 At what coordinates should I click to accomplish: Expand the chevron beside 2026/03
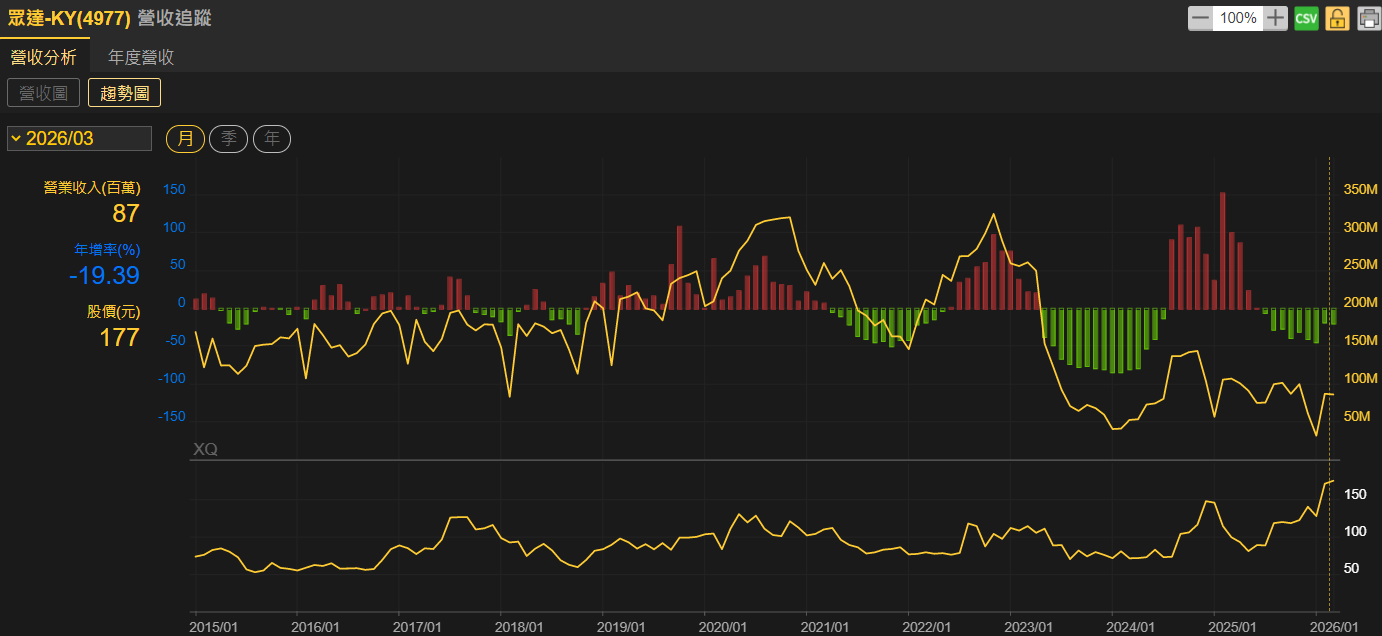pos(16,138)
